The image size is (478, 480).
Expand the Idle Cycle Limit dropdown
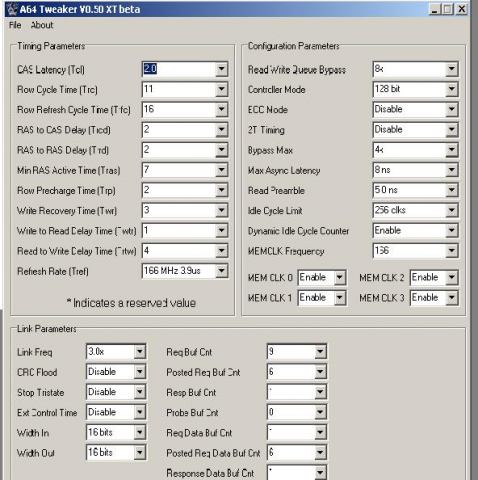(451, 211)
